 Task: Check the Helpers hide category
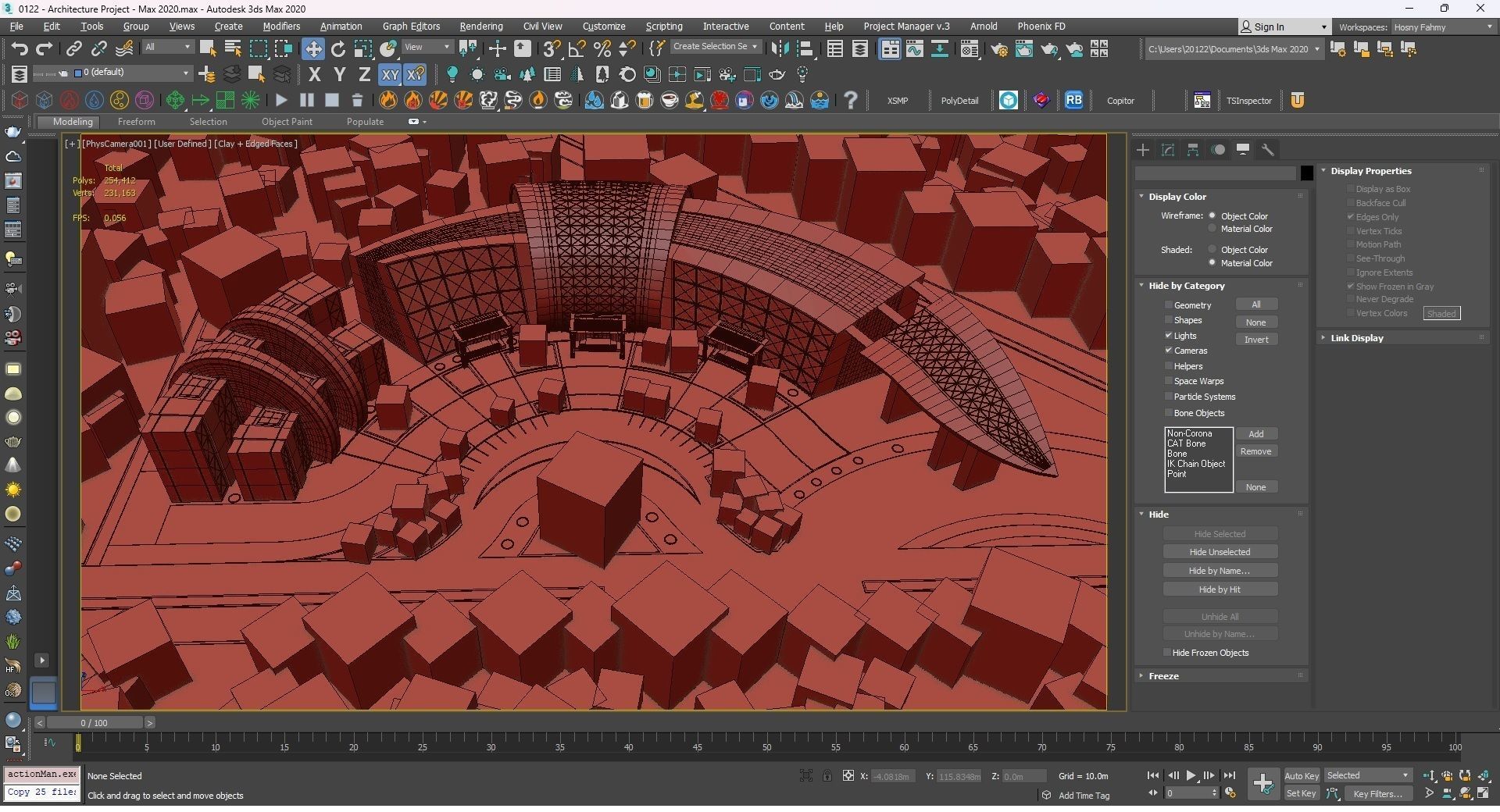pos(1169,366)
